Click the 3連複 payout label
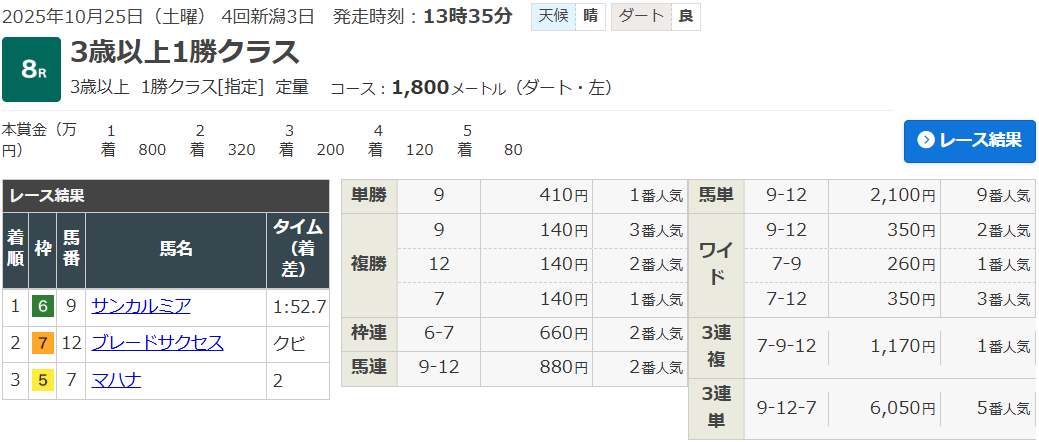The width and height of the screenshot is (1039, 442). [x=716, y=346]
